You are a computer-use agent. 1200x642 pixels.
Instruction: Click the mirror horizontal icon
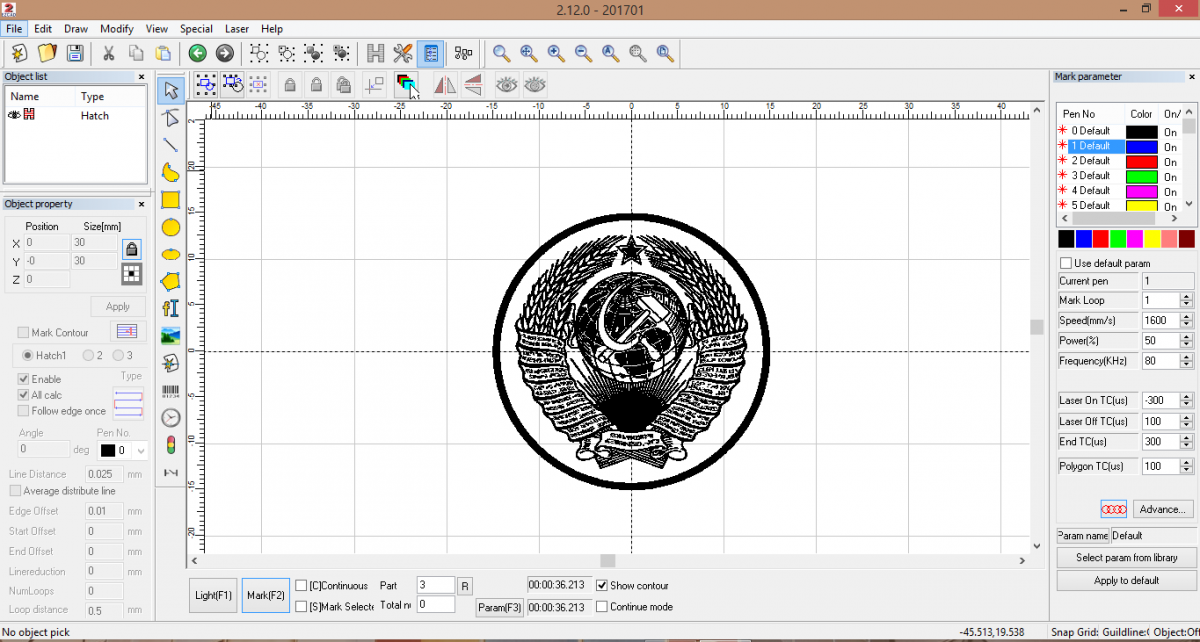point(445,85)
